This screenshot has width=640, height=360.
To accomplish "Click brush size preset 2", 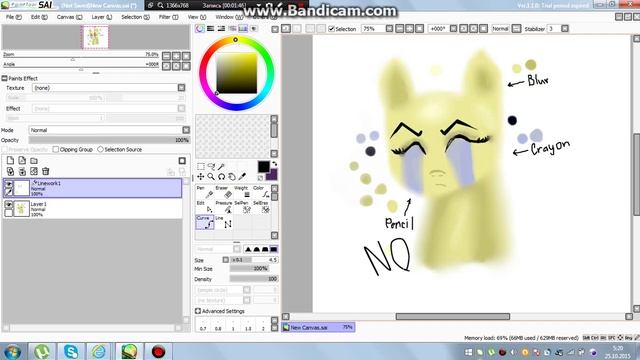I will pos(263,325).
